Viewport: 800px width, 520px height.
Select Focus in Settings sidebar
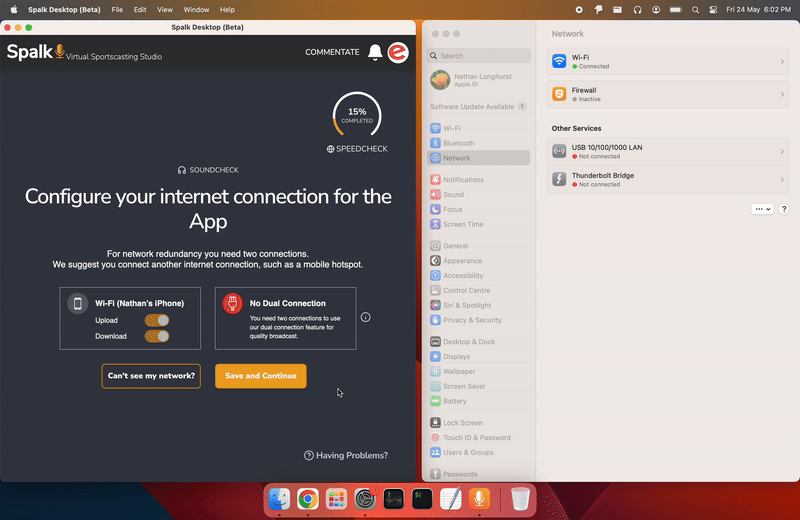tap(479, 209)
